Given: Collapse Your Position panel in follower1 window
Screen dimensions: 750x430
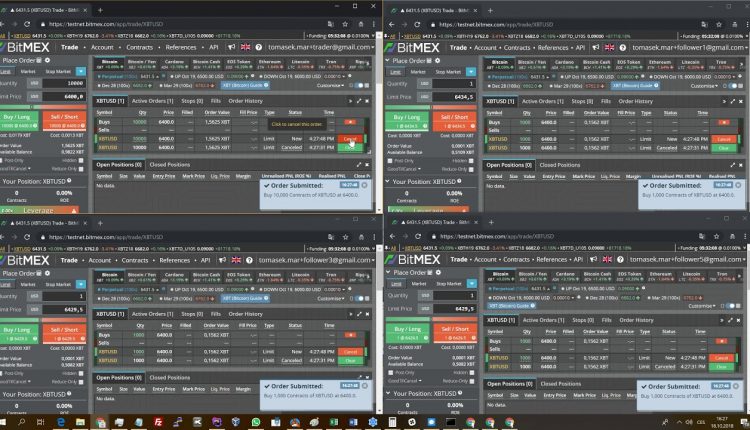Looking at the screenshot, I should tap(388, 182).
